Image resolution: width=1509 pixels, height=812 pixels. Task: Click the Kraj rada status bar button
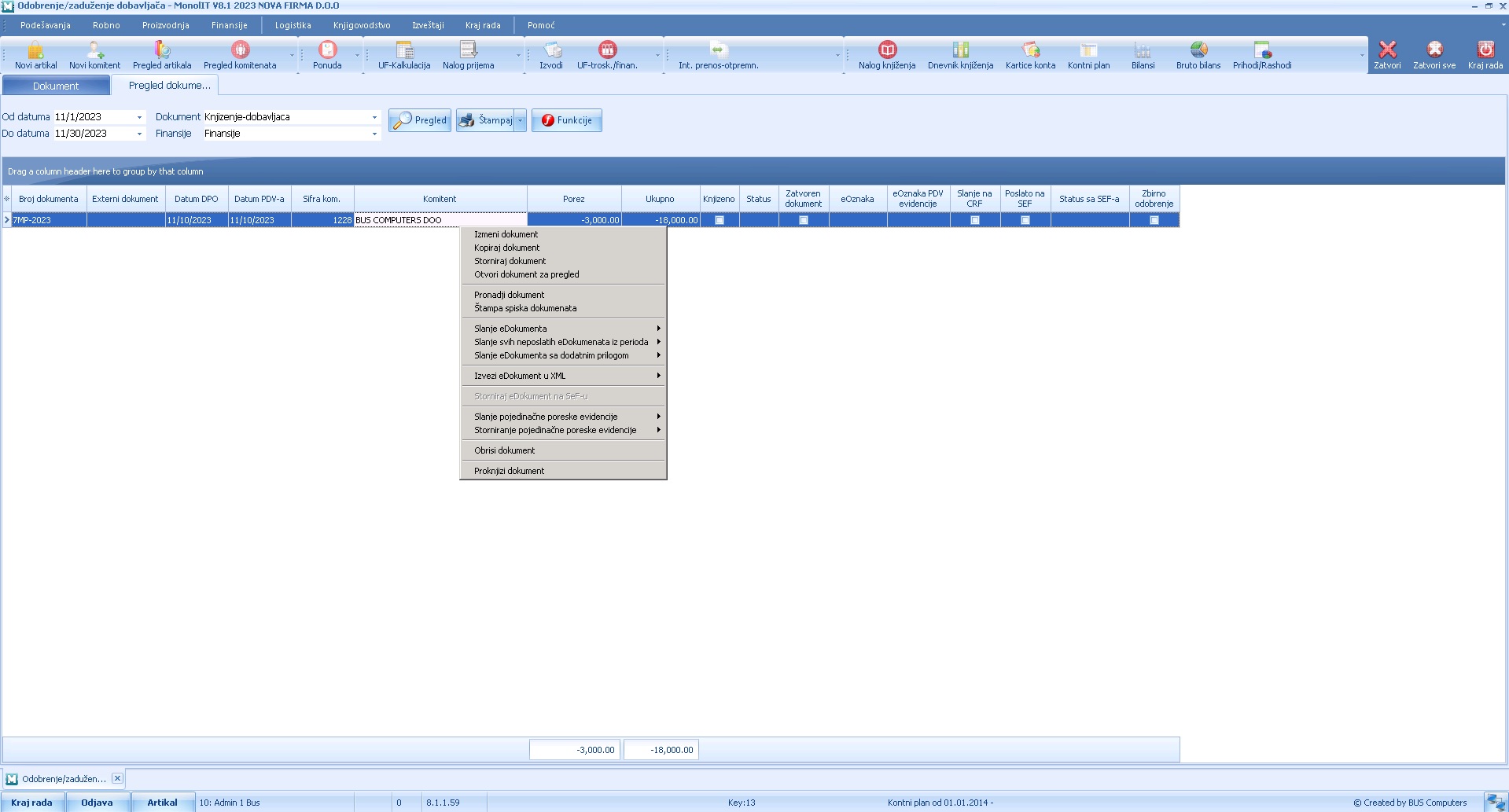click(x=32, y=803)
